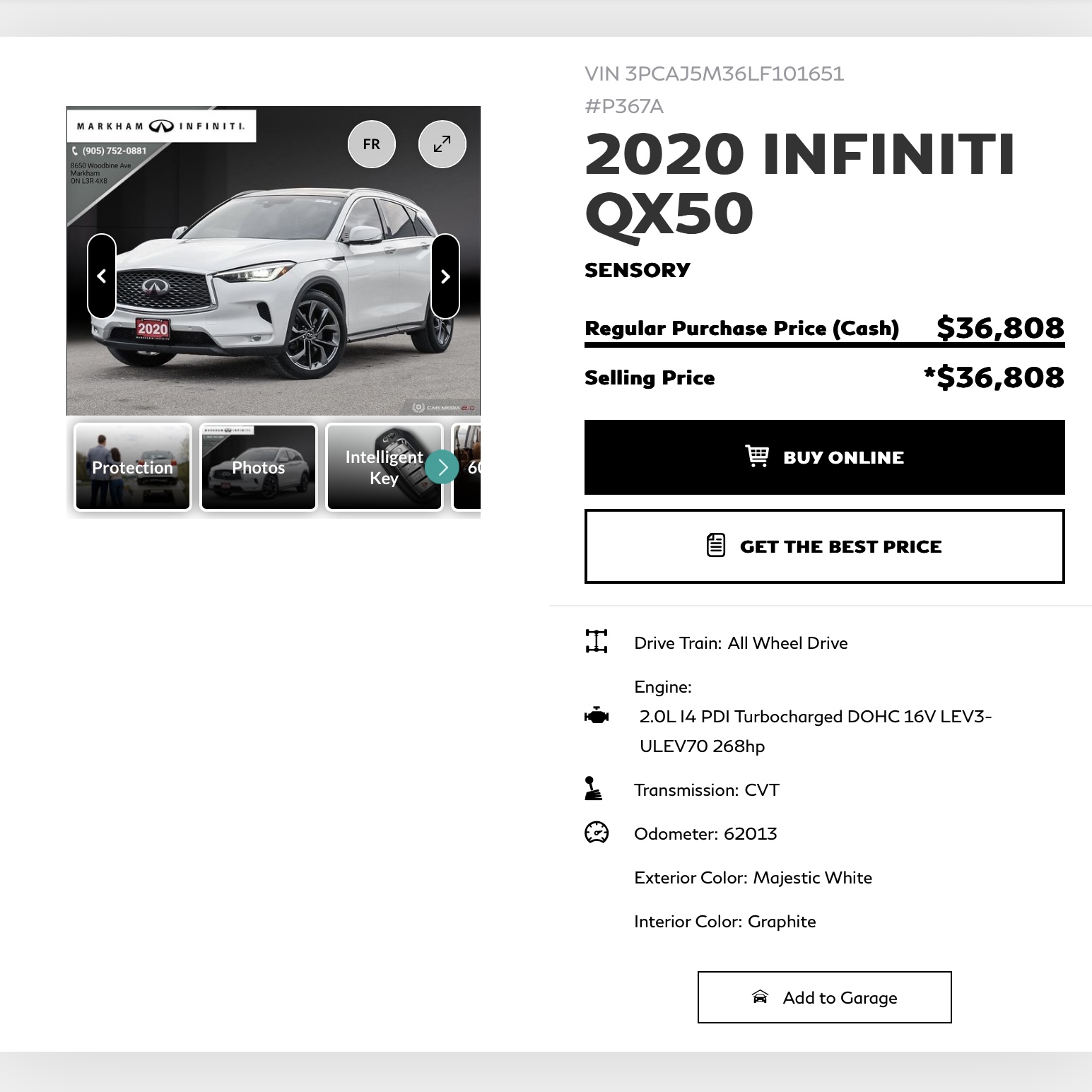Select the Photos thumbnail

point(259,467)
